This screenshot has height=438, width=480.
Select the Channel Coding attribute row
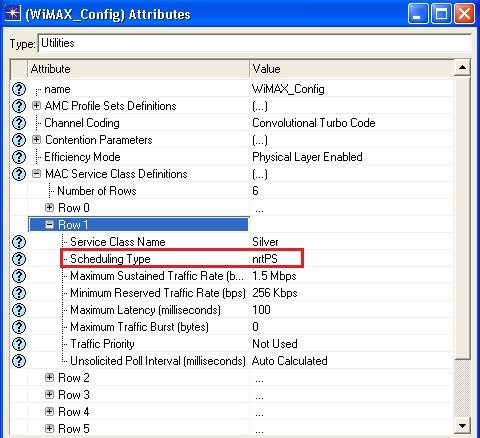click(x=82, y=123)
